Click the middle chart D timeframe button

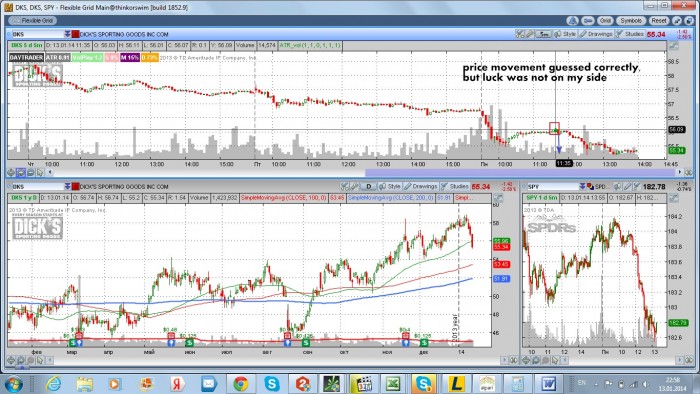(x=369, y=187)
